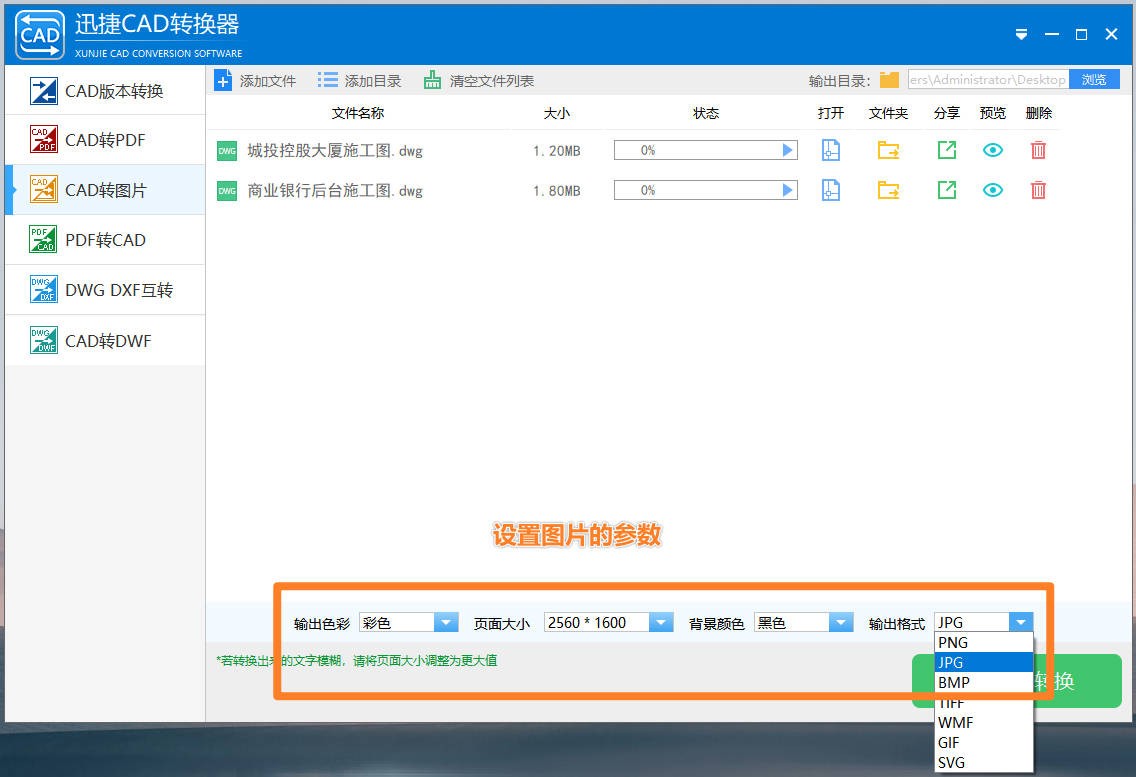Select PNG as the output format
Image resolution: width=1136 pixels, height=777 pixels.
[952, 642]
